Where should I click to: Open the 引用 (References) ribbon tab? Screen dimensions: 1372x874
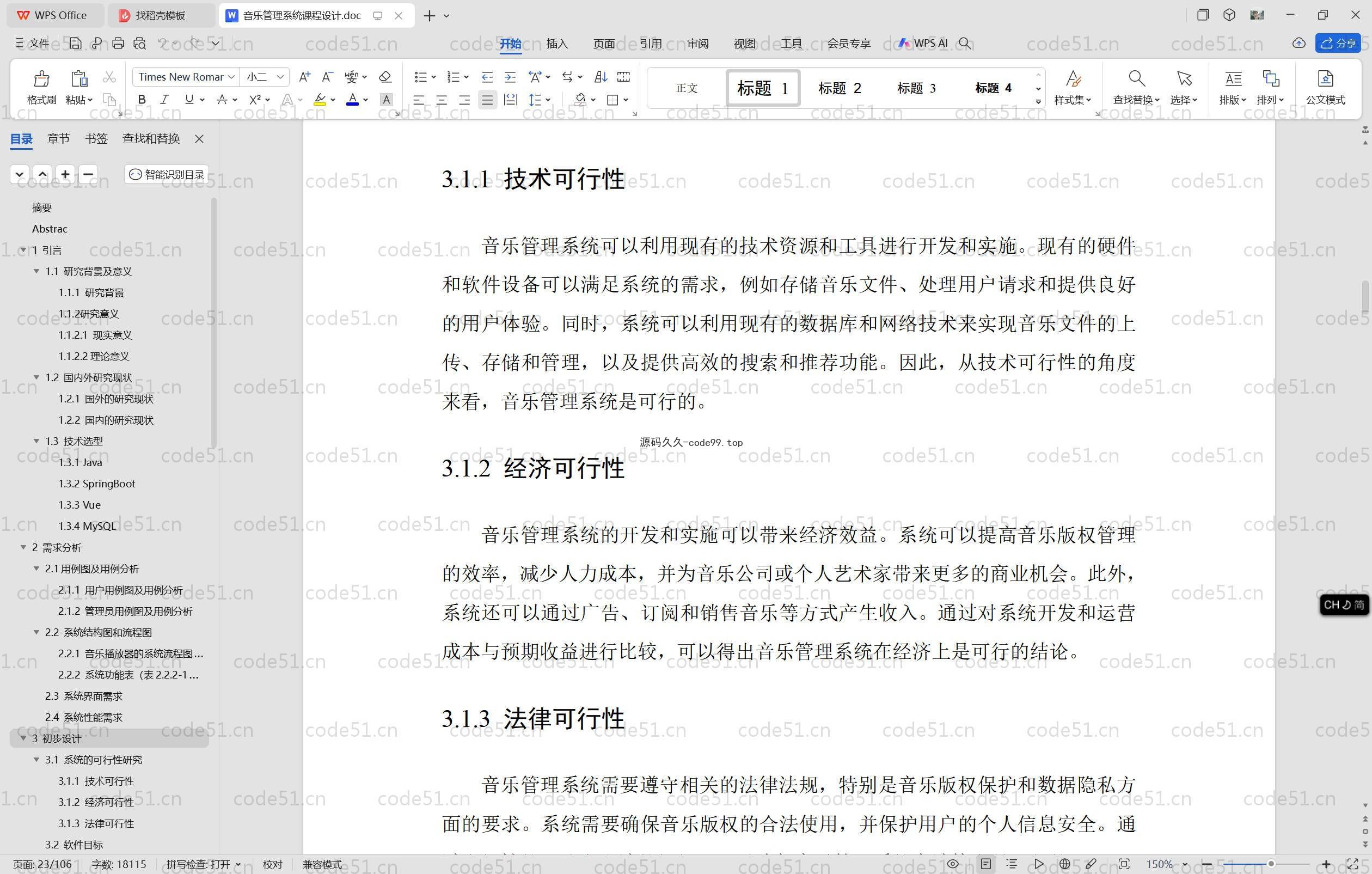tap(651, 44)
